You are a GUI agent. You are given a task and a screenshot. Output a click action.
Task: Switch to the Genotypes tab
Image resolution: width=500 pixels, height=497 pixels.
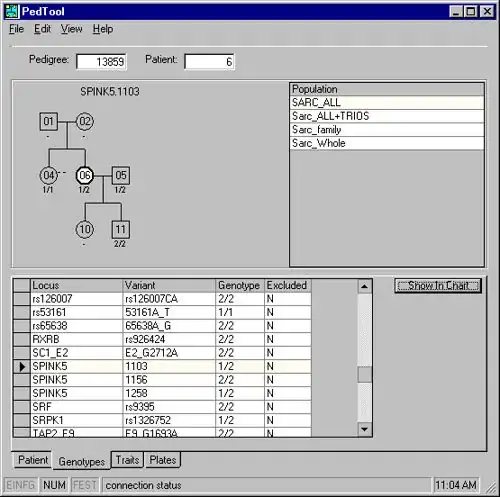82,461
